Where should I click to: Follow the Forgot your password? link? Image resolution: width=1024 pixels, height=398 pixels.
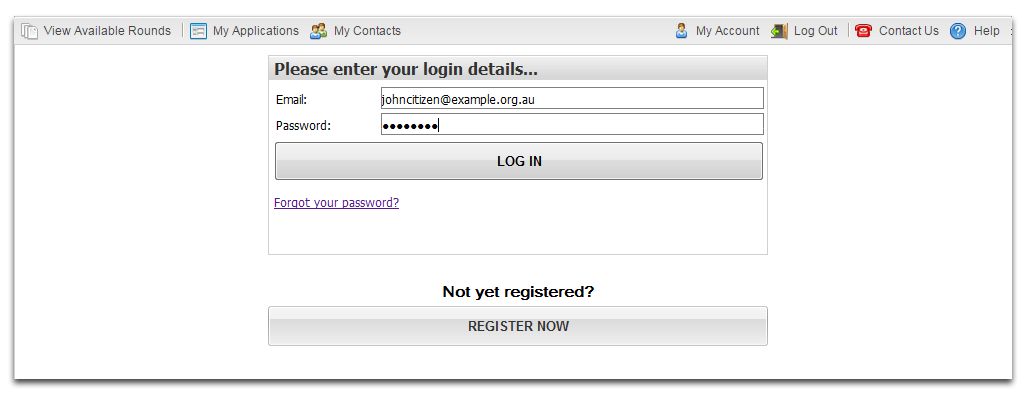(336, 203)
